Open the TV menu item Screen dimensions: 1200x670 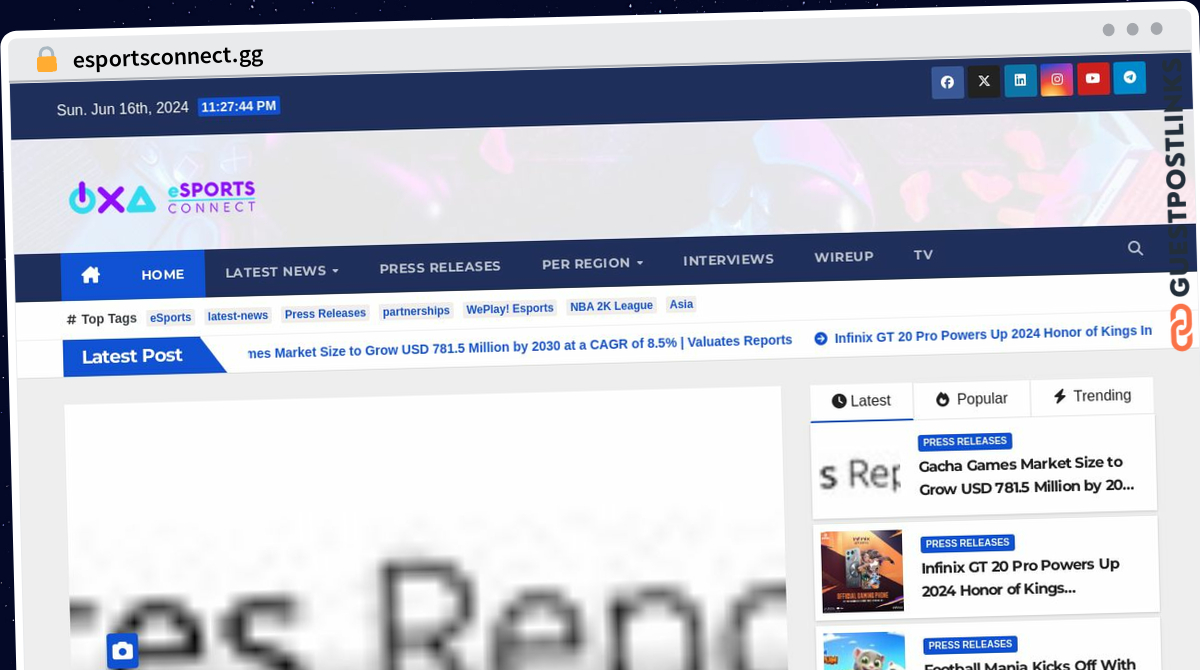pyautogui.click(x=923, y=255)
